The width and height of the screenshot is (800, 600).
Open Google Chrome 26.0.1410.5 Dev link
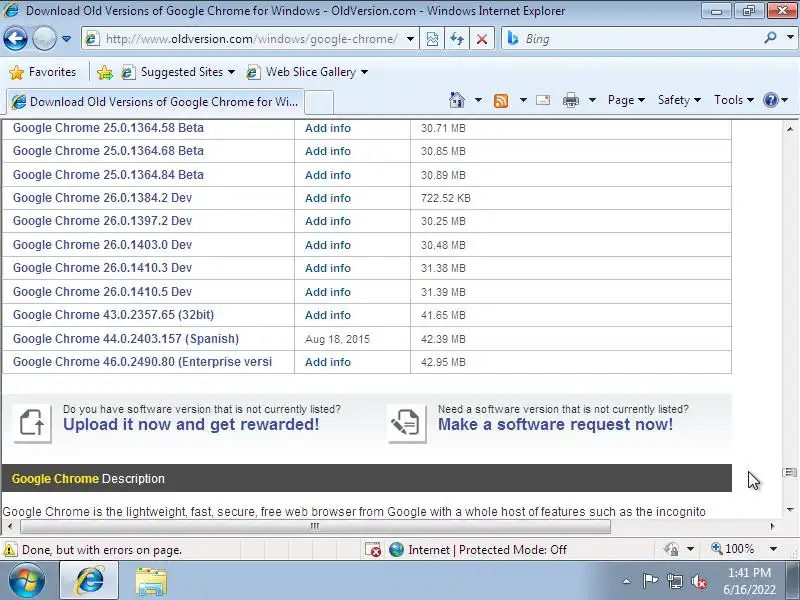point(103,292)
